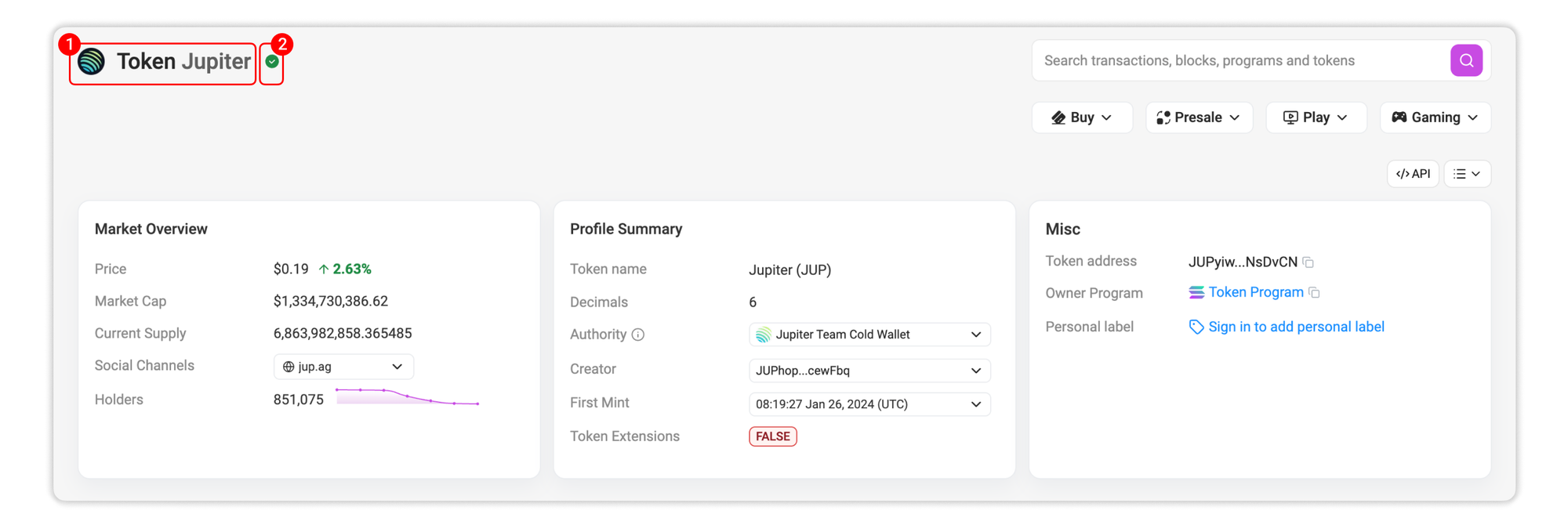
Task: Click the Authority info icon
Action: 638,335
